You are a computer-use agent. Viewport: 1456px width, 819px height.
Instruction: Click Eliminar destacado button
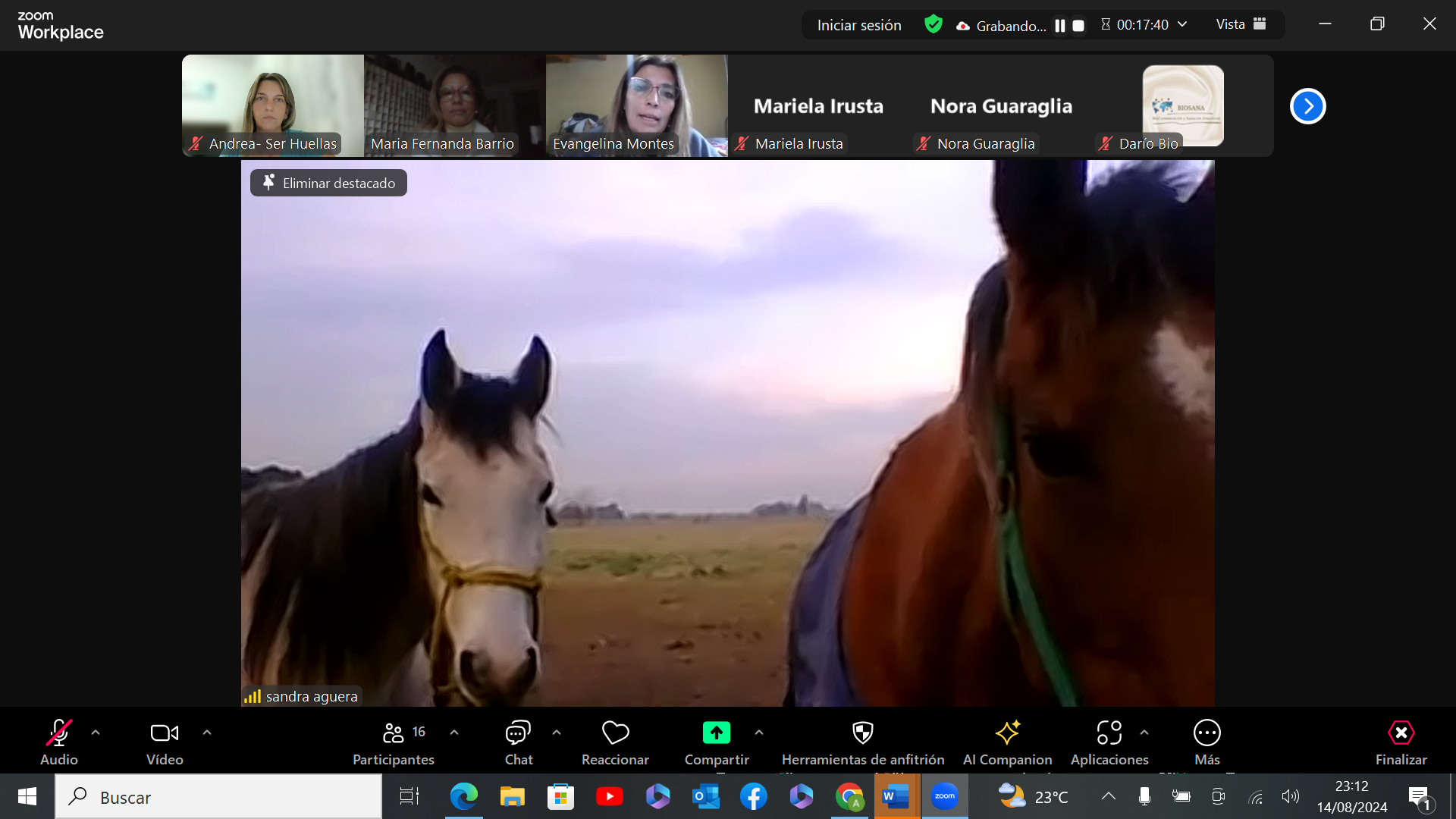[328, 183]
